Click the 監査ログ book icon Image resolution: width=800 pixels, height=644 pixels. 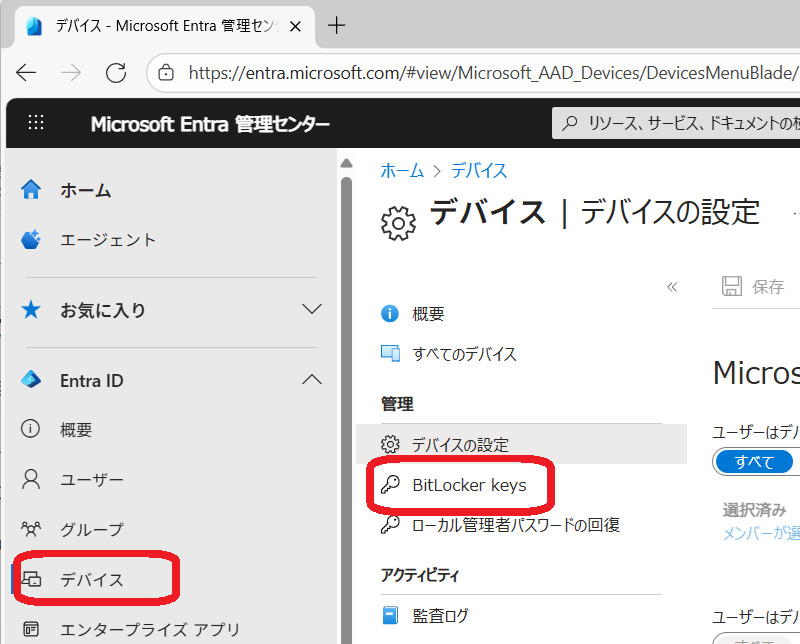pos(390,615)
